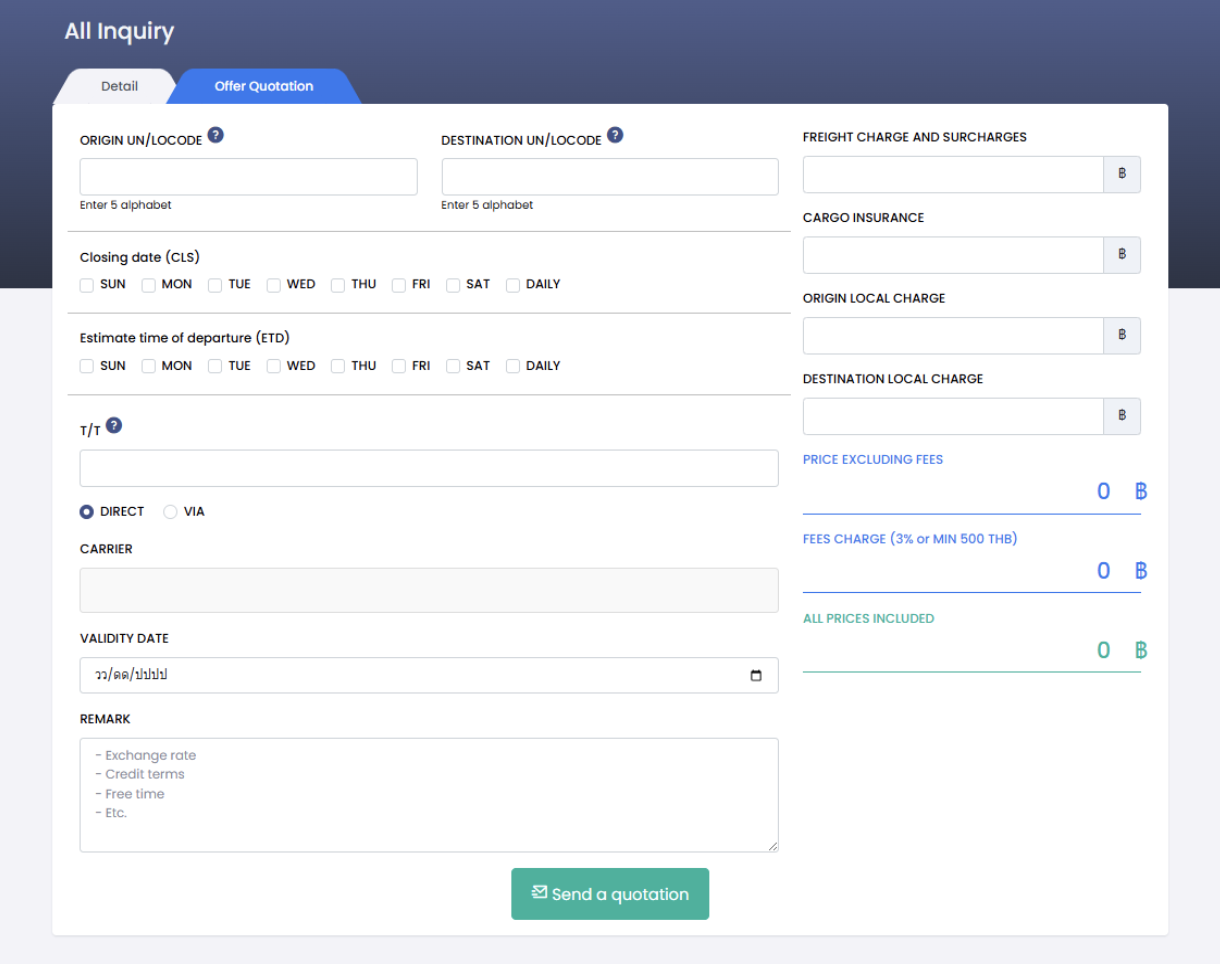Screen dimensions: 1220x964
Task: Open the Destination UN/LOCODE help icon
Action: tap(615, 135)
